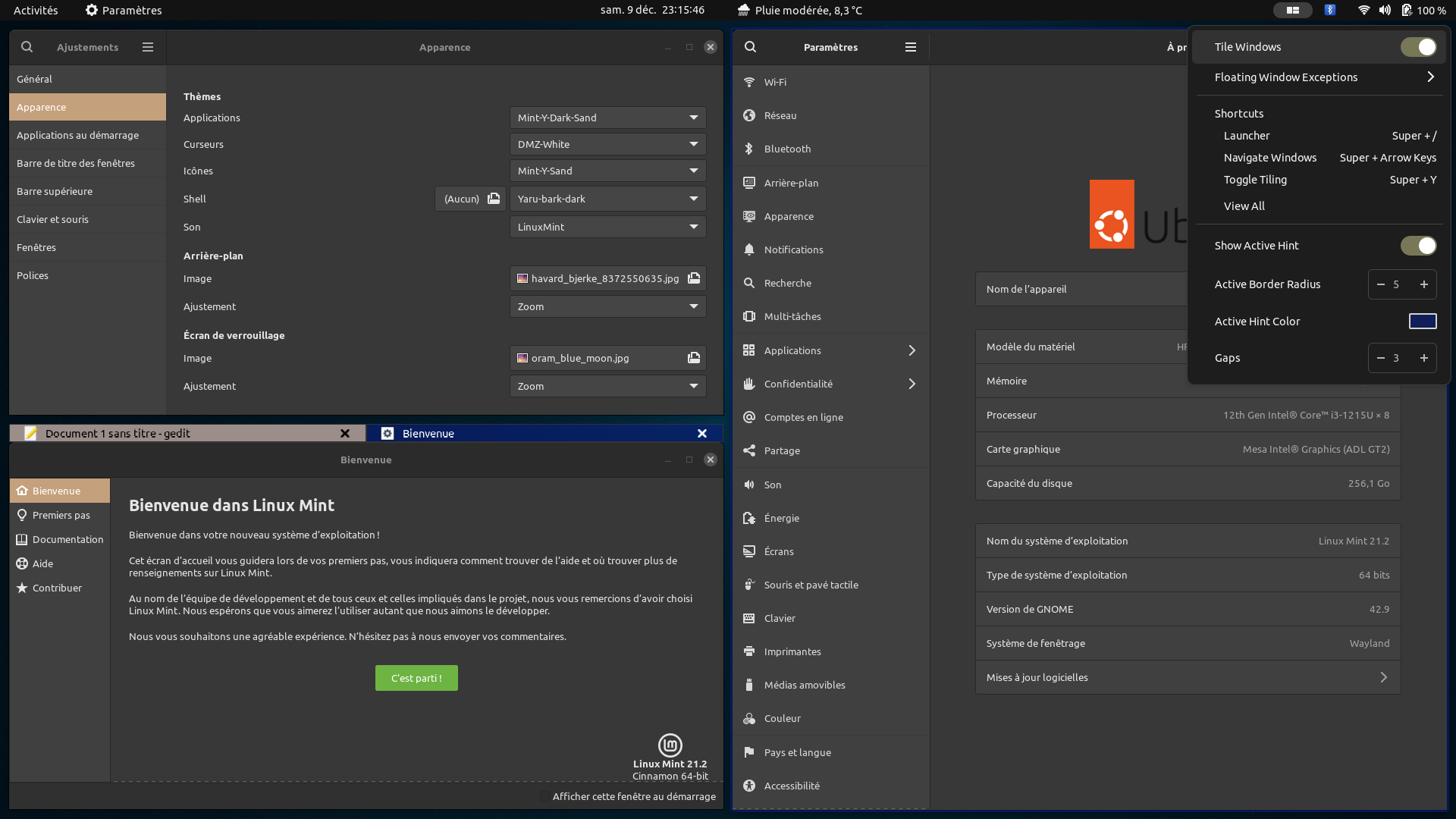Viewport: 1456px width, 819px height.
Task: Click the Pop Shell tiling indicator in top bar
Action: point(1293,10)
